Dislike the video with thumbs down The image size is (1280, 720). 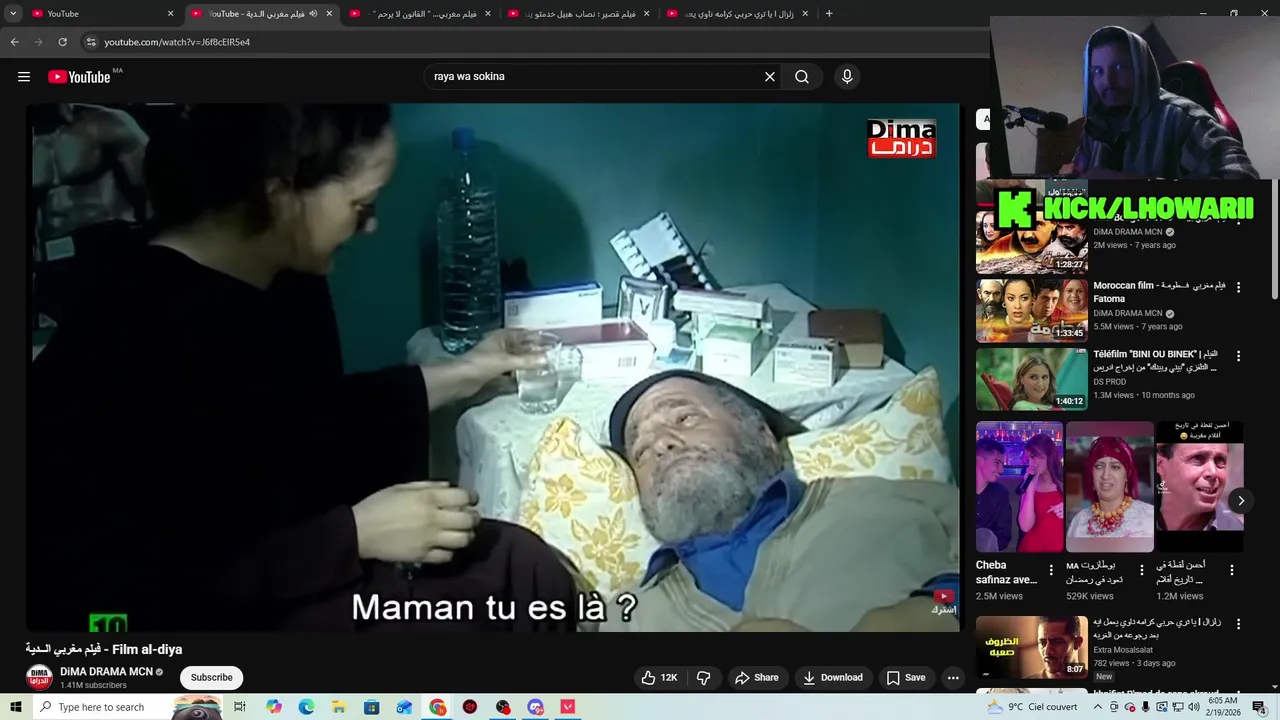(704, 678)
